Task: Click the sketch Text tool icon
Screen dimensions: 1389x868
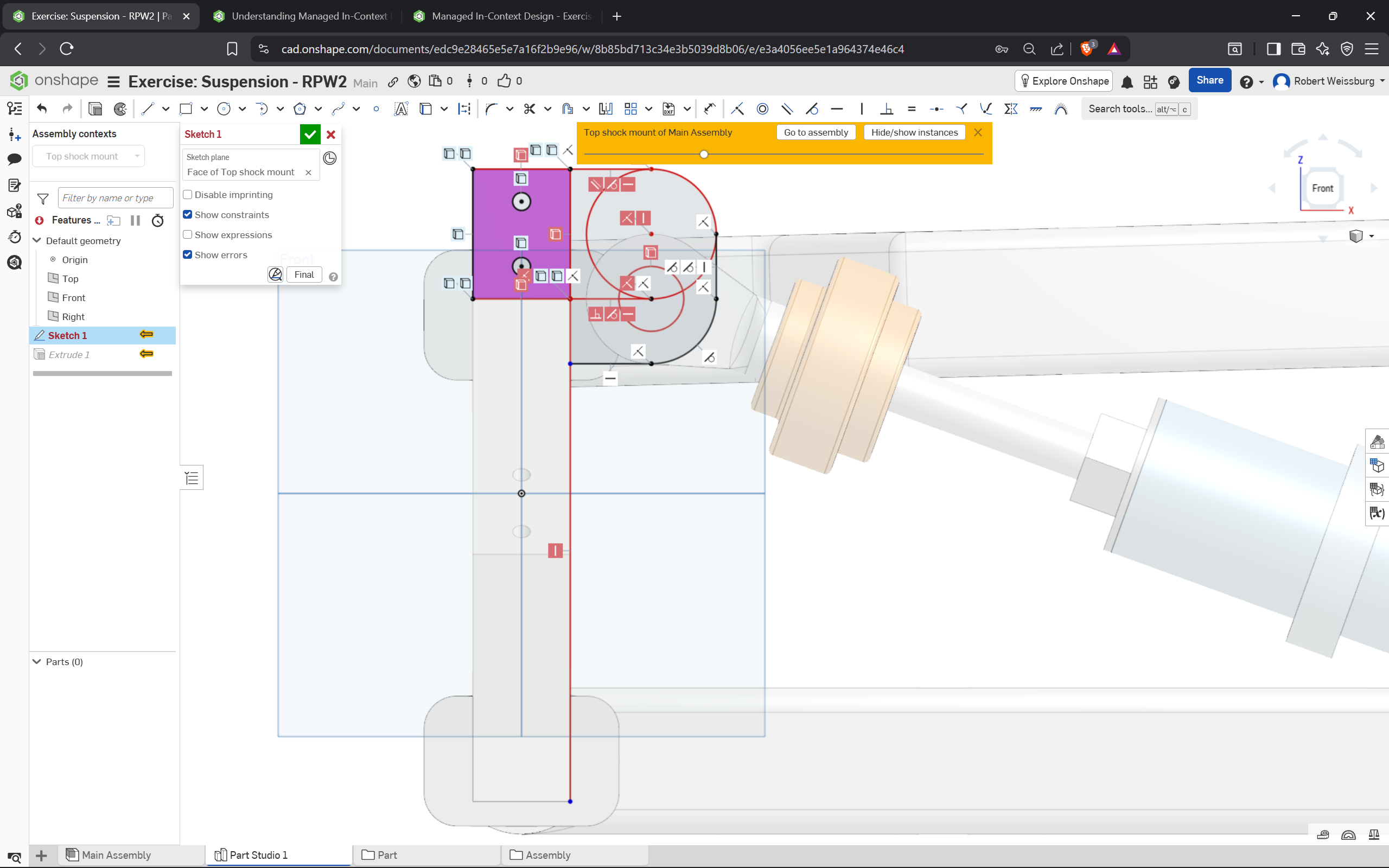Action: [401, 108]
